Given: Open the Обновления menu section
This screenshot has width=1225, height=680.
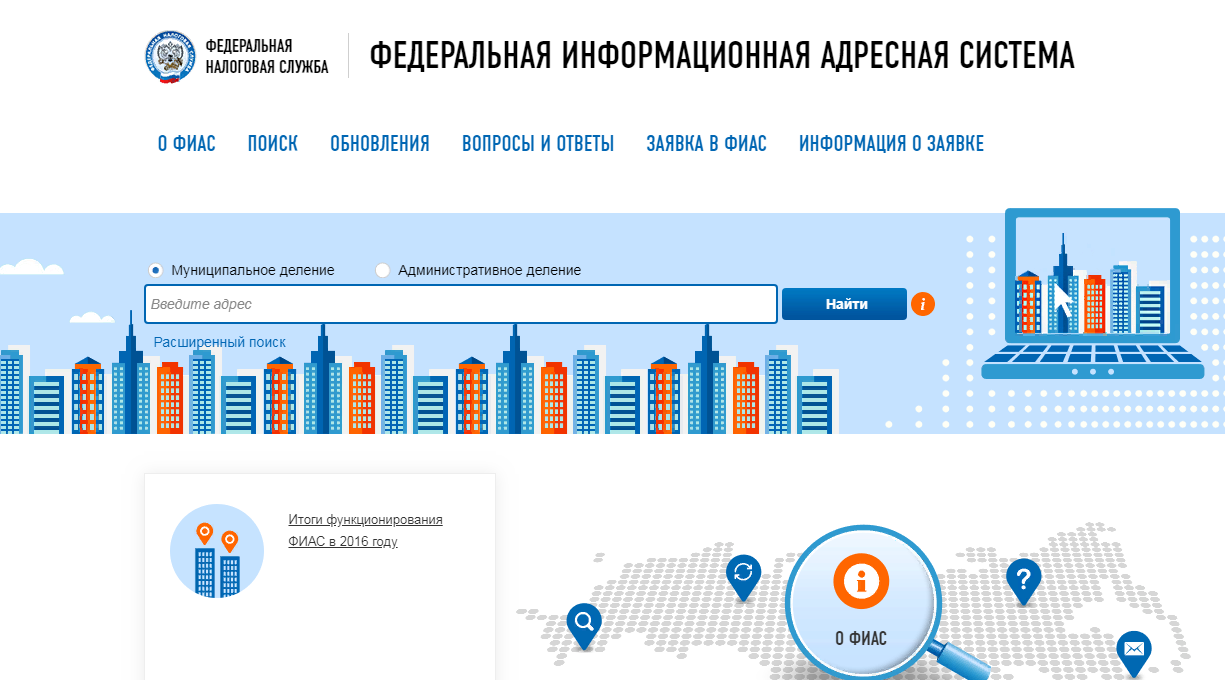Looking at the screenshot, I should [x=379, y=143].
